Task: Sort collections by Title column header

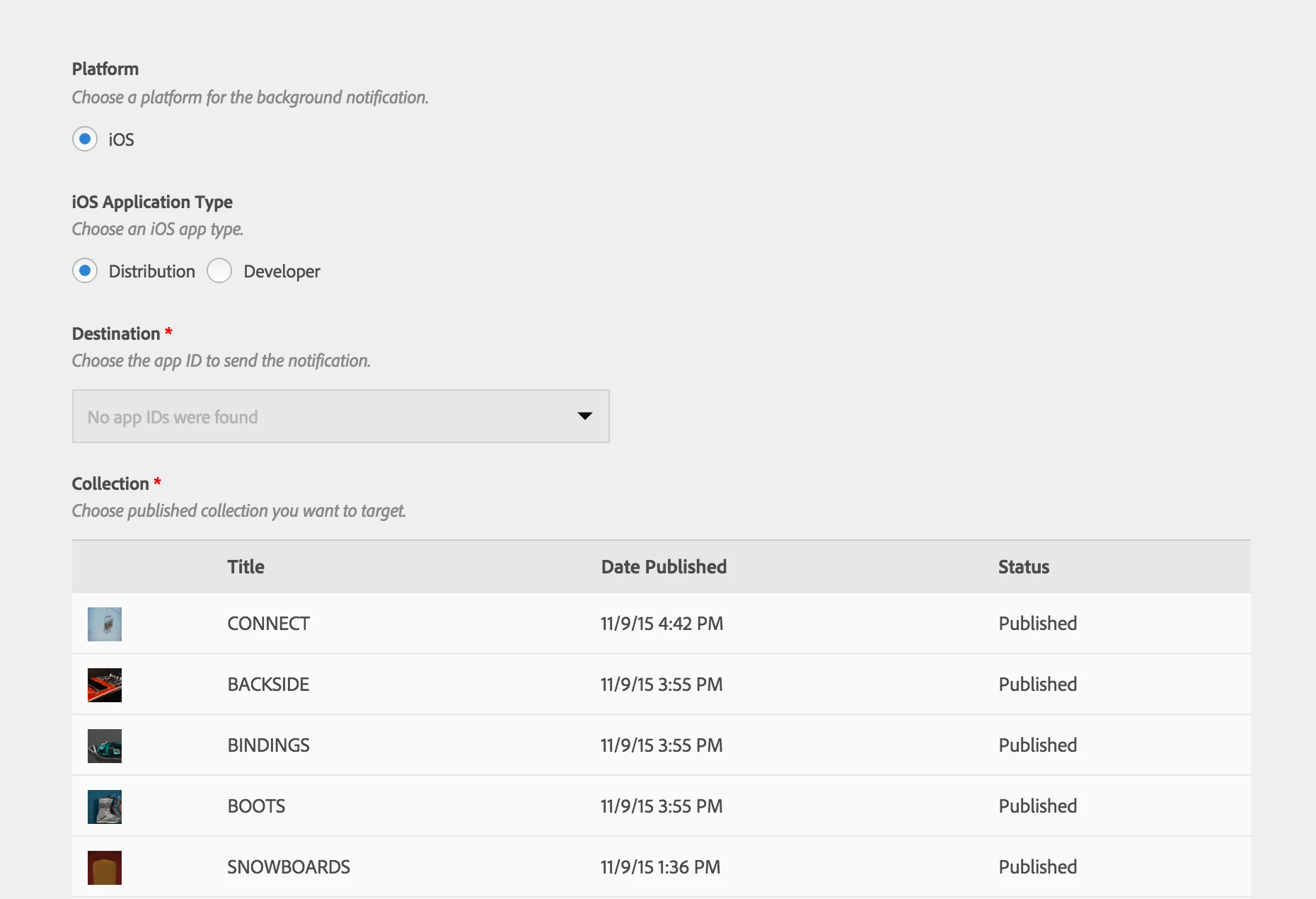Action: coord(246,567)
